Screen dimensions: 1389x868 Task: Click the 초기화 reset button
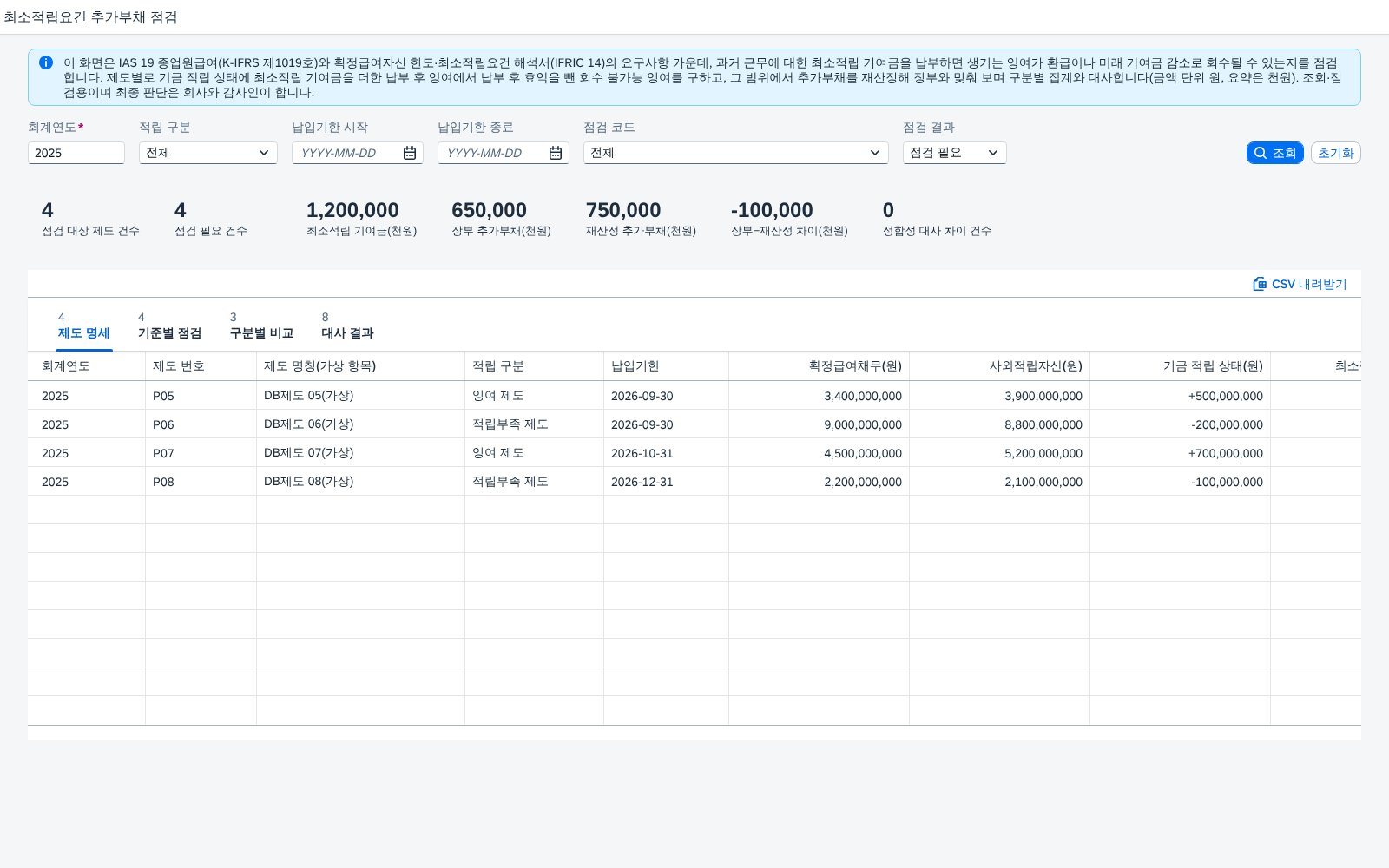pyautogui.click(x=1335, y=153)
